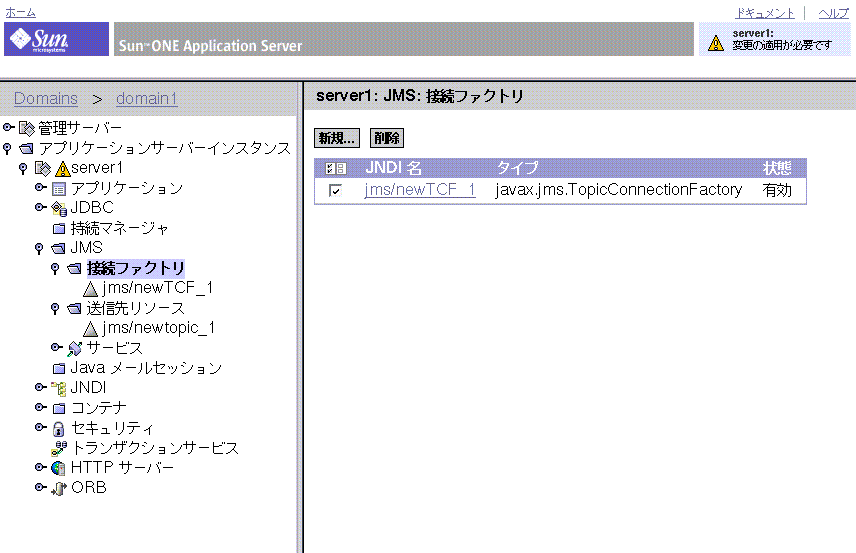856x553 pixels.
Task: Click the JDBC database icon
Action: click(x=59, y=209)
